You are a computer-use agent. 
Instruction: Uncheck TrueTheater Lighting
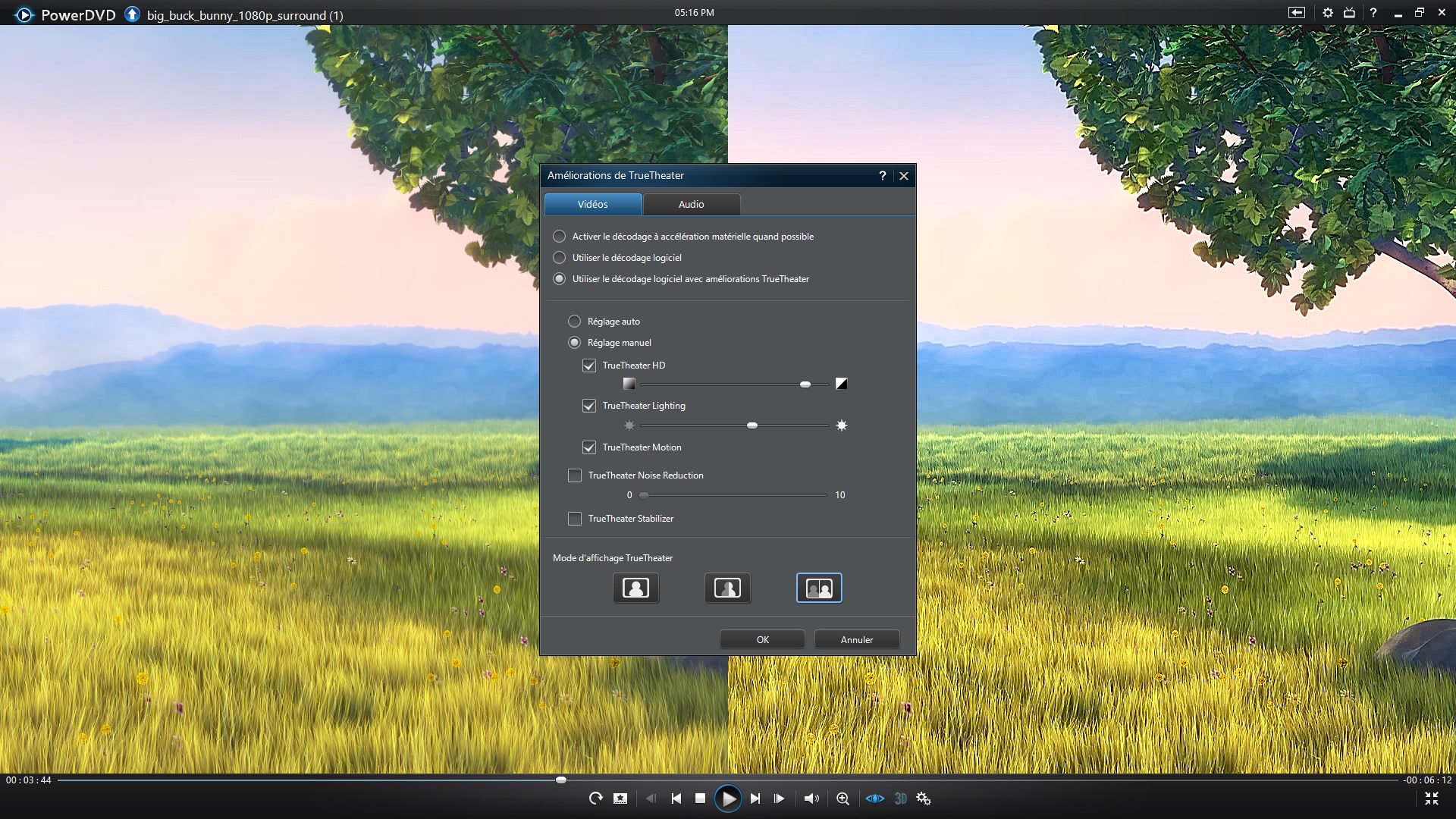pyautogui.click(x=589, y=406)
